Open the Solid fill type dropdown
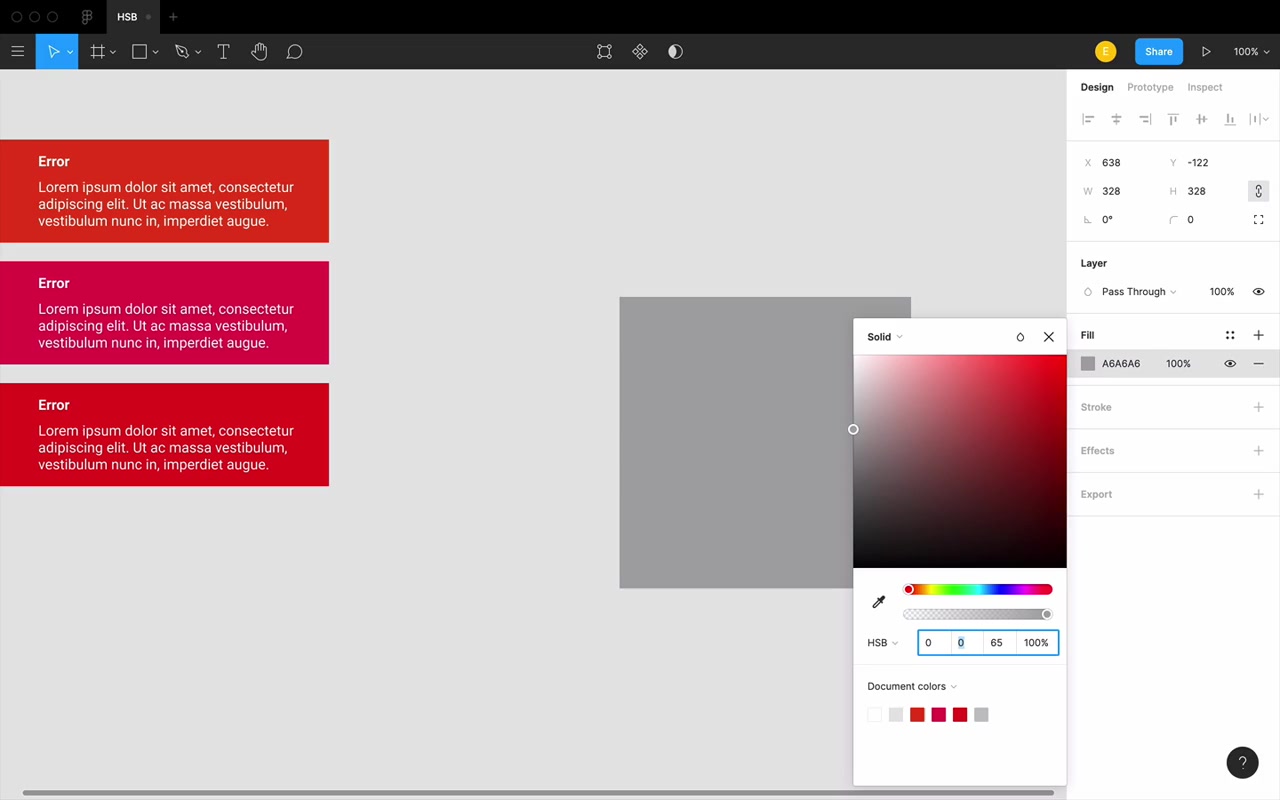This screenshot has height=800, width=1280. coord(885,337)
